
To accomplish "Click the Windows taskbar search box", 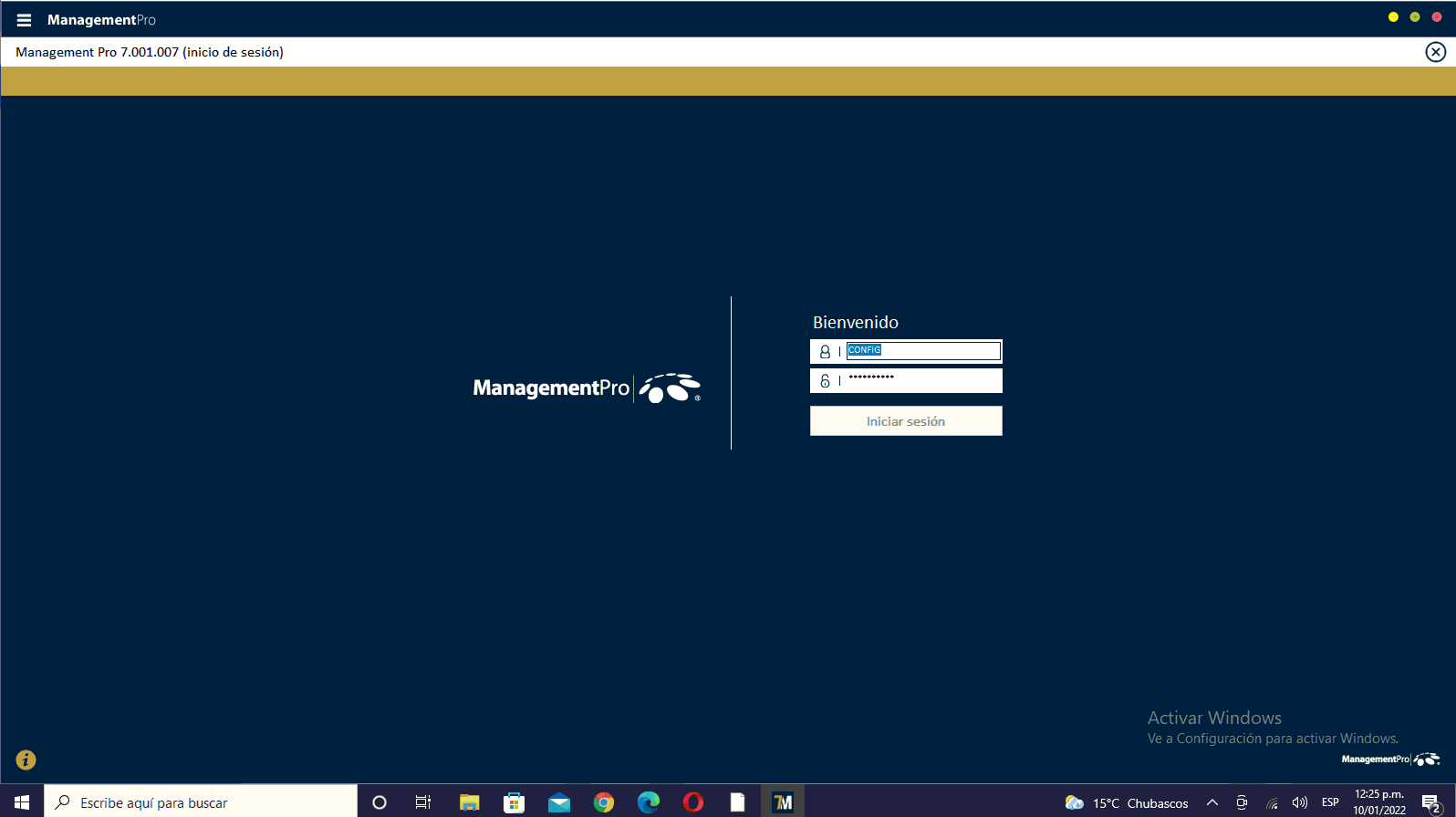I will [x=201, y=802].
